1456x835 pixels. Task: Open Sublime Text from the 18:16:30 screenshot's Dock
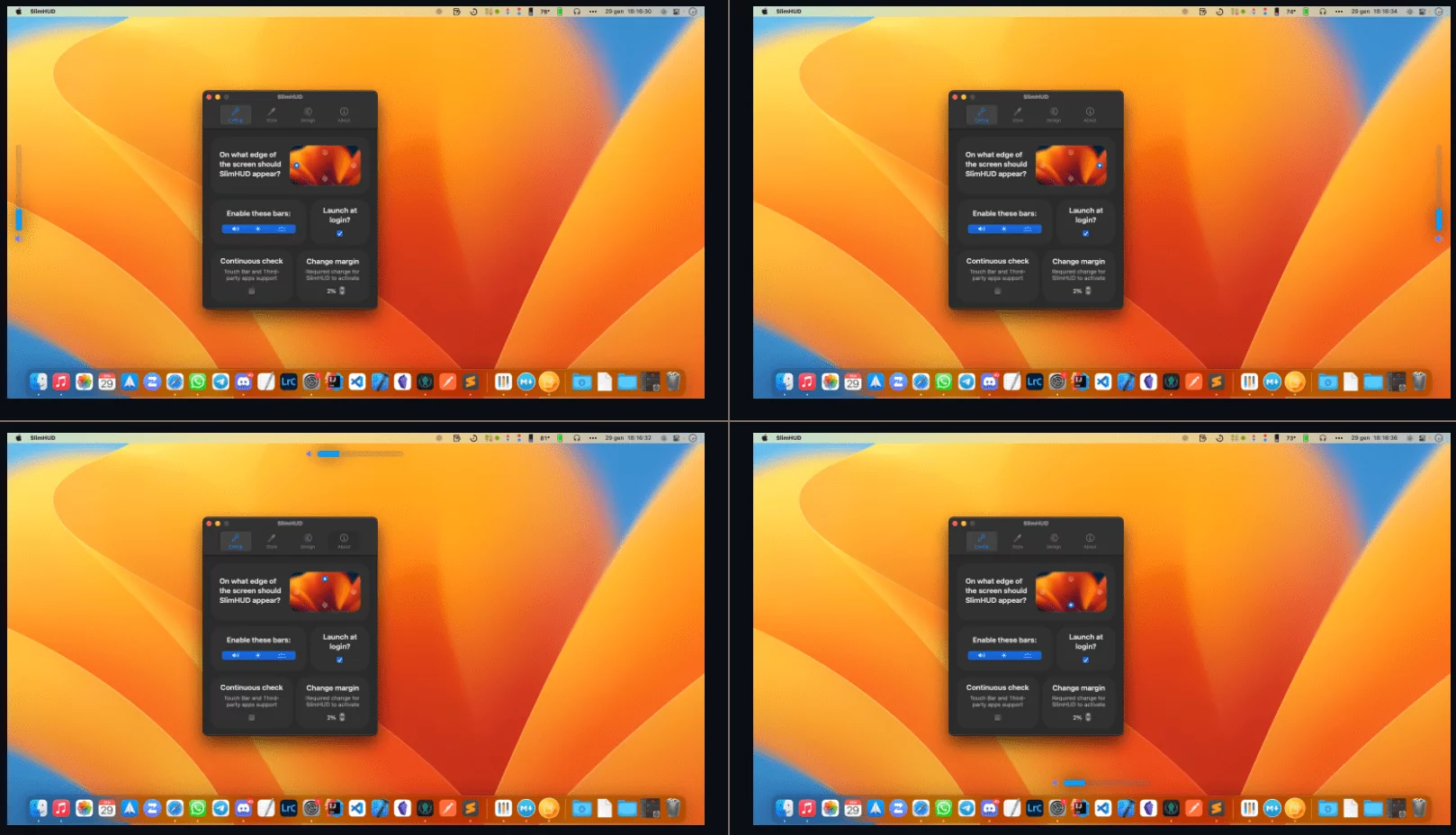coord(471,382)
